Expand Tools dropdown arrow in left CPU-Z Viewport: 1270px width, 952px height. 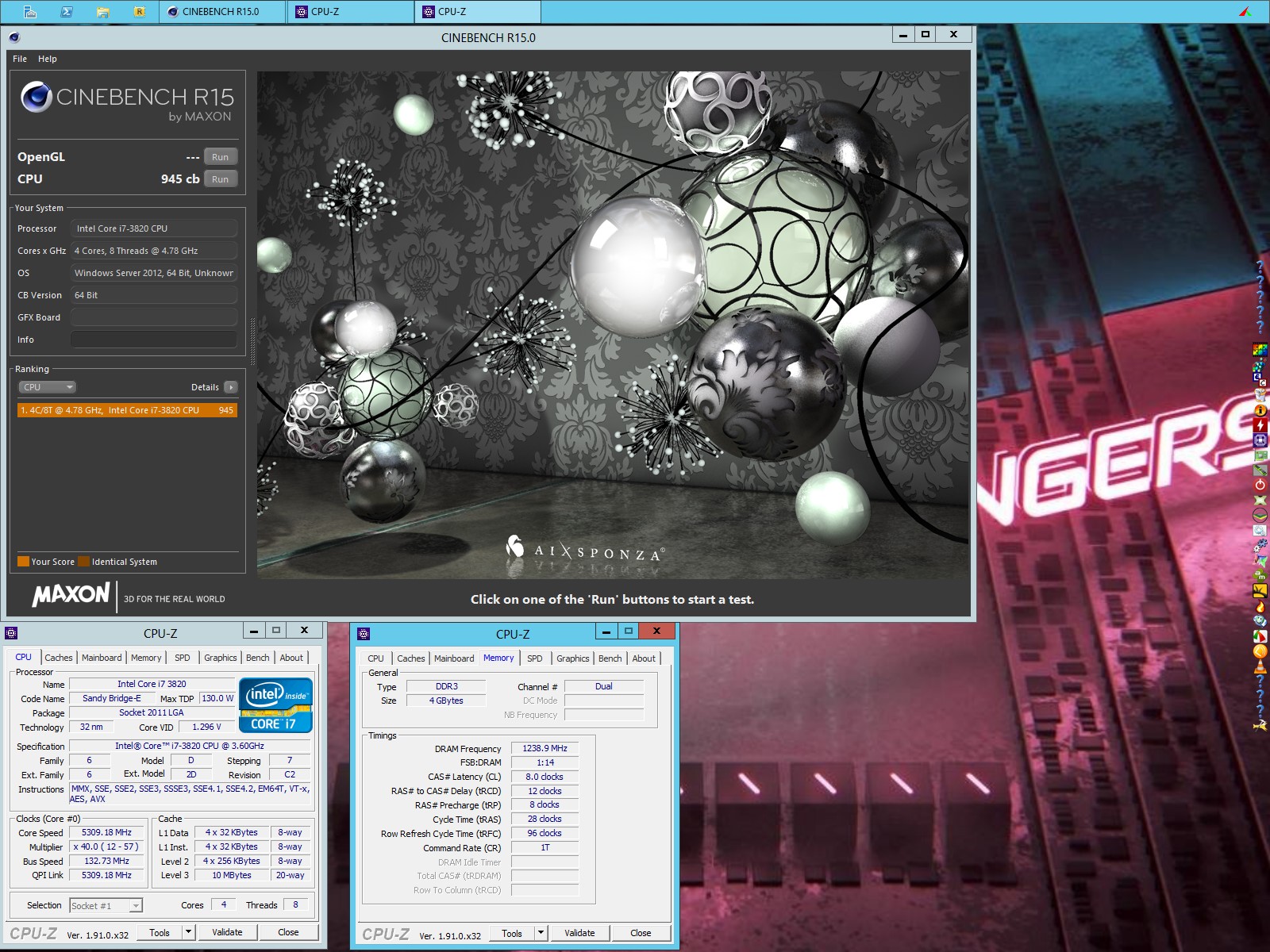pyautogui.click(x=189, y=932)
